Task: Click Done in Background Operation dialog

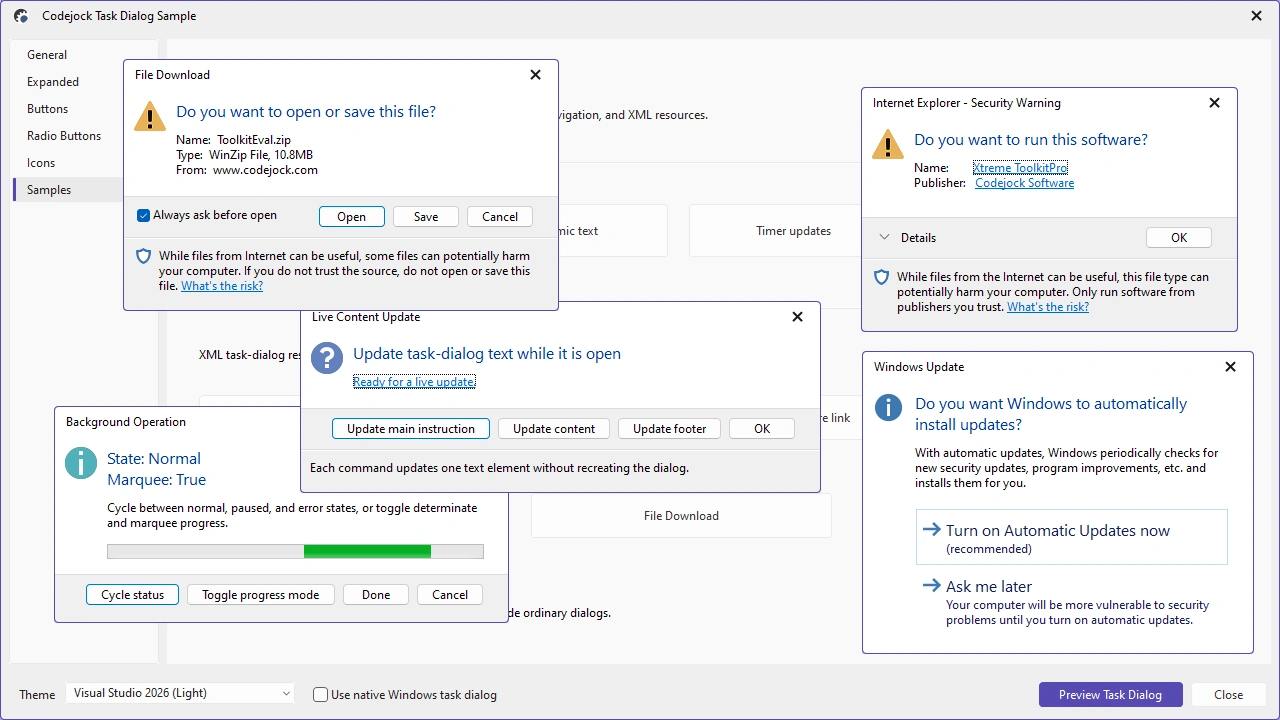Action: coord(376,595)
